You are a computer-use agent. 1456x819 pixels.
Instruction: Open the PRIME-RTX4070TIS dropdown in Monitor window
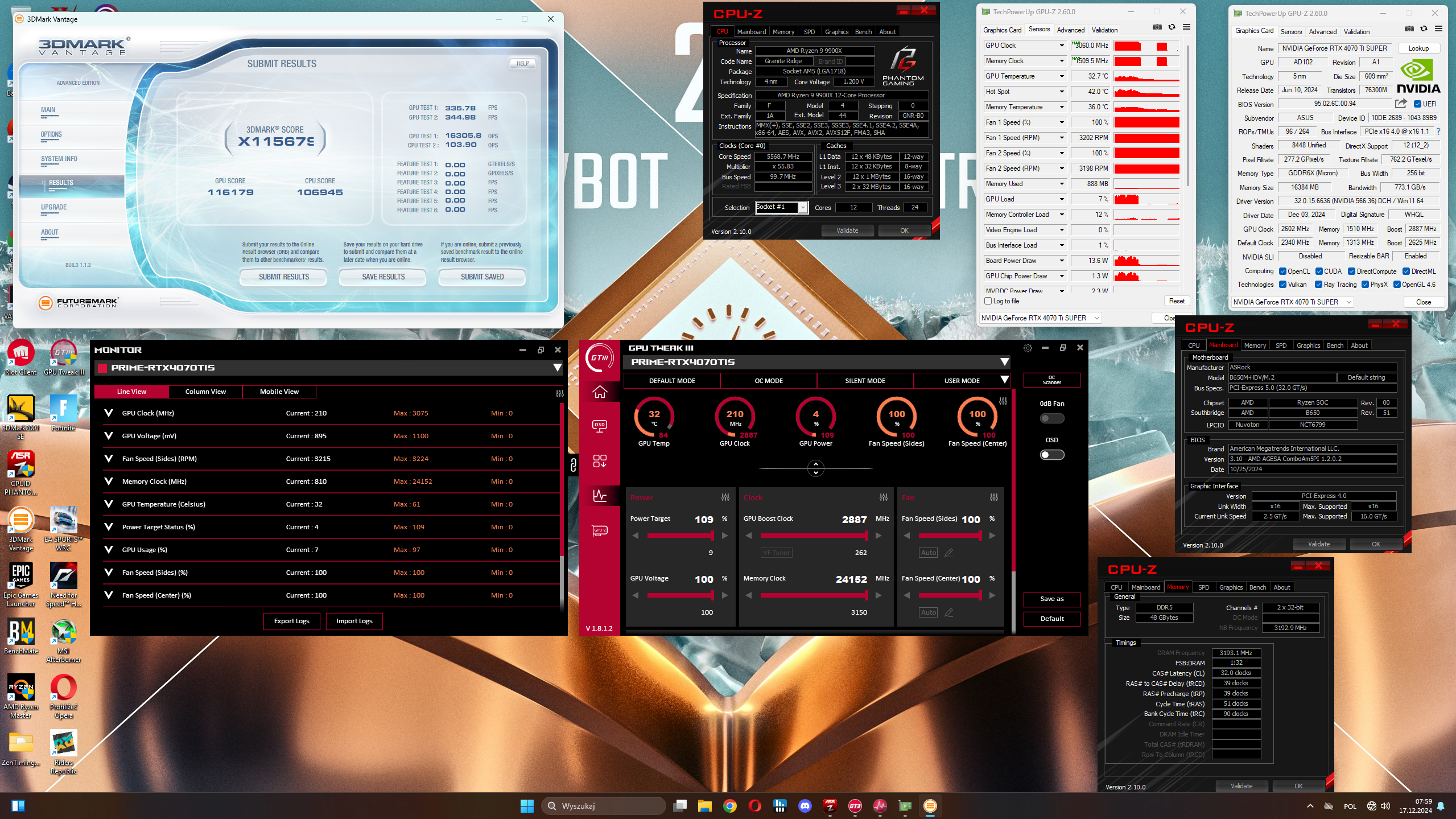pos(558,368)
